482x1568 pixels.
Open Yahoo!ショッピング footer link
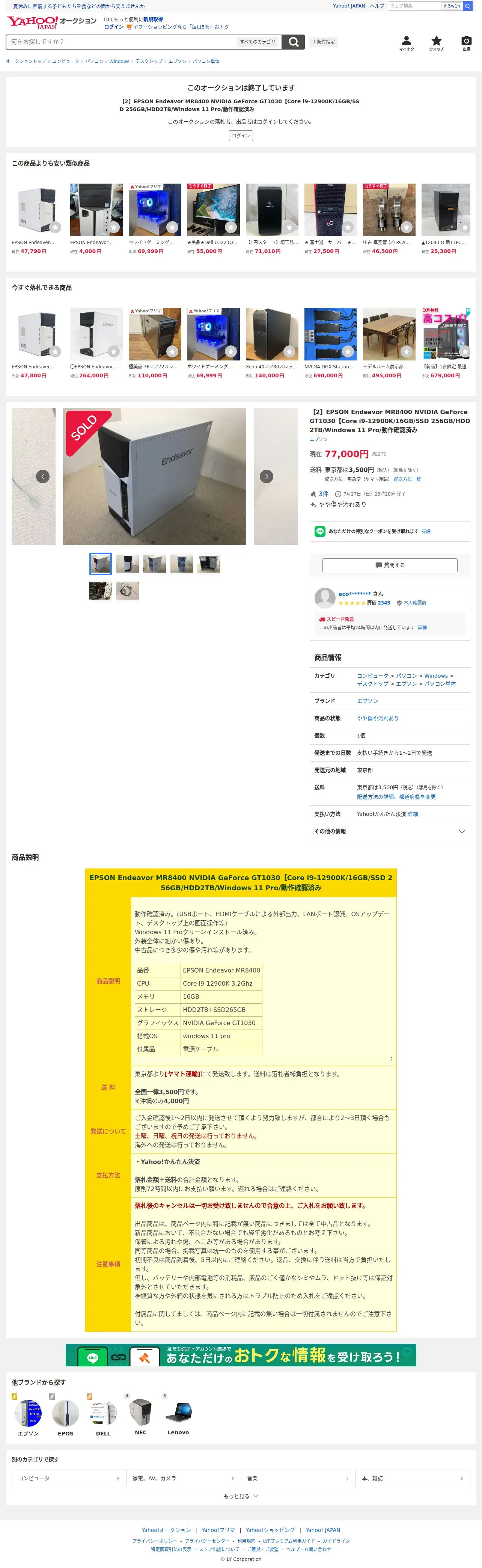click(x=270, y=1530)
